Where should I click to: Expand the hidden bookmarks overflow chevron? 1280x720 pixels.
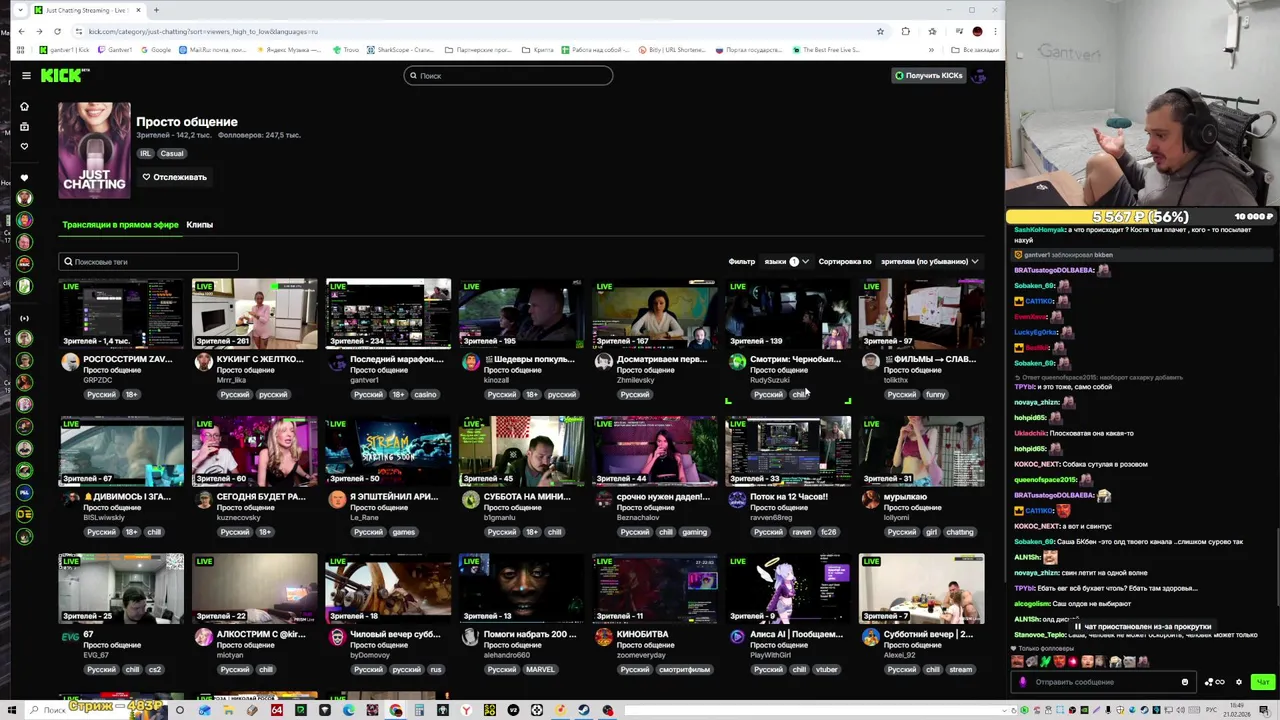[x=931, y=49]
